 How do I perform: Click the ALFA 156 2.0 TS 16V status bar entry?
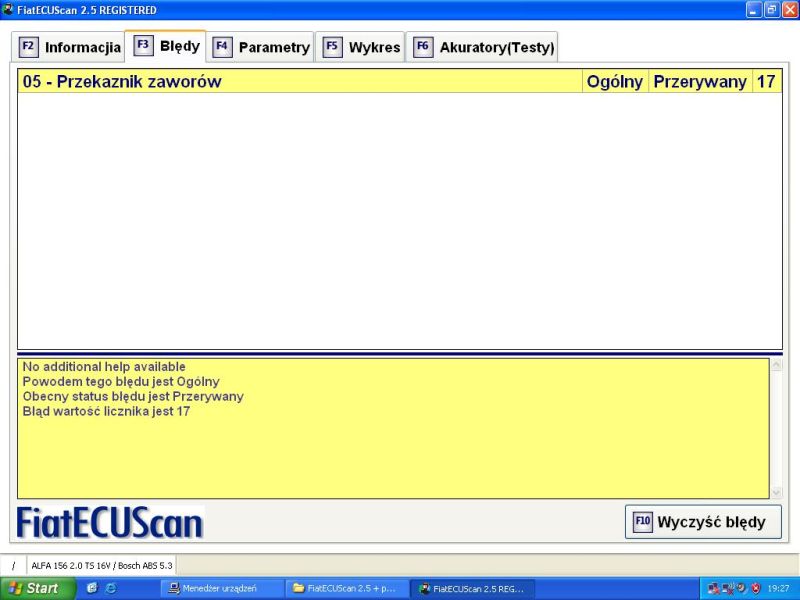(102, 566)
